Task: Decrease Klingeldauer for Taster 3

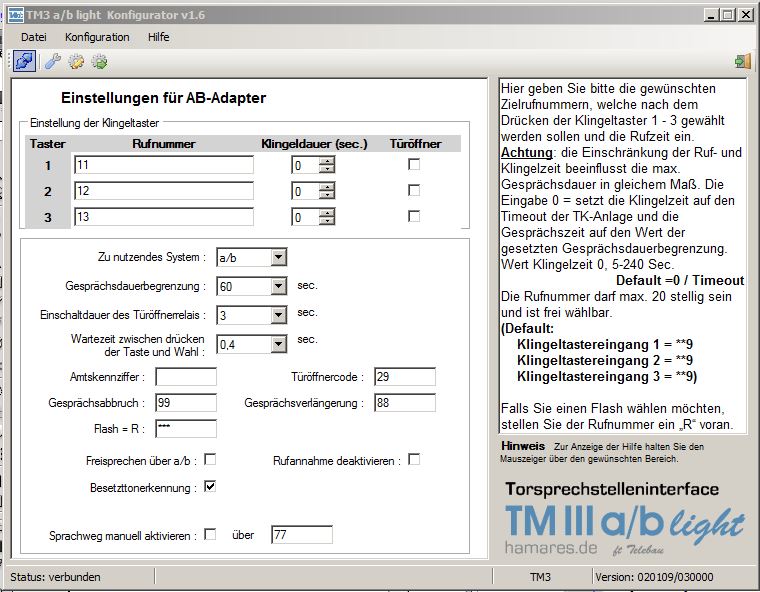Action: pyautogui.click(x=327, y=221)
